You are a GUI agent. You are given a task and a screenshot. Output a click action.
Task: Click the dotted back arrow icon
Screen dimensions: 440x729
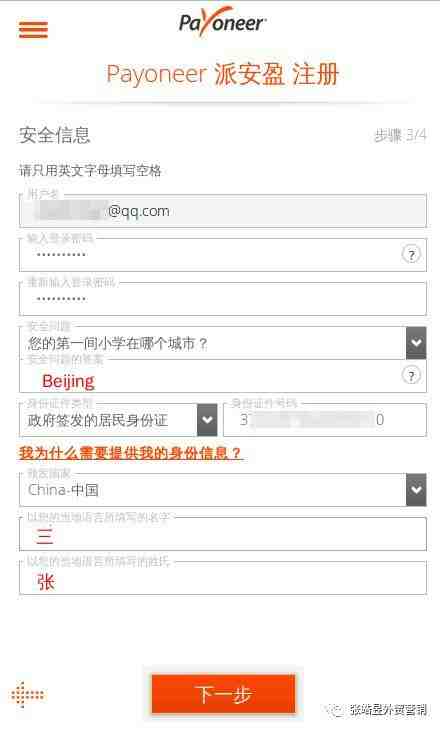(x=27, y=695)
